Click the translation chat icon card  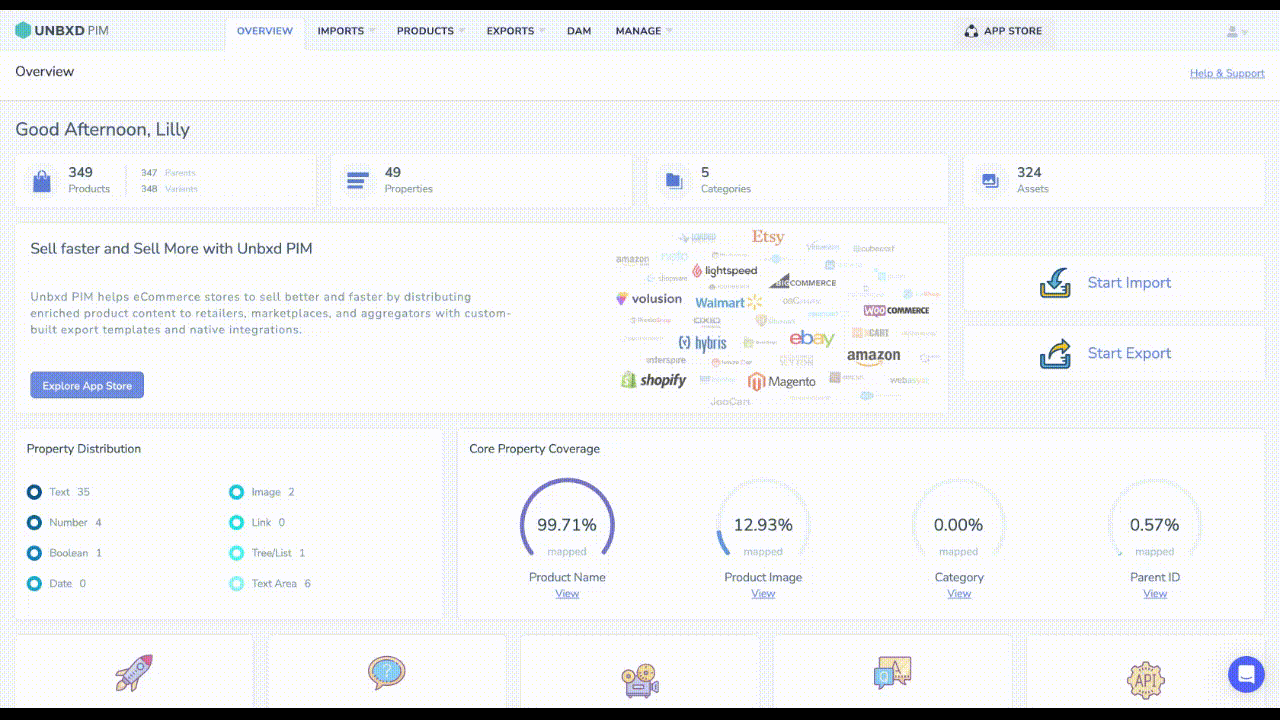pyautogui.click(x=892, y=672)
